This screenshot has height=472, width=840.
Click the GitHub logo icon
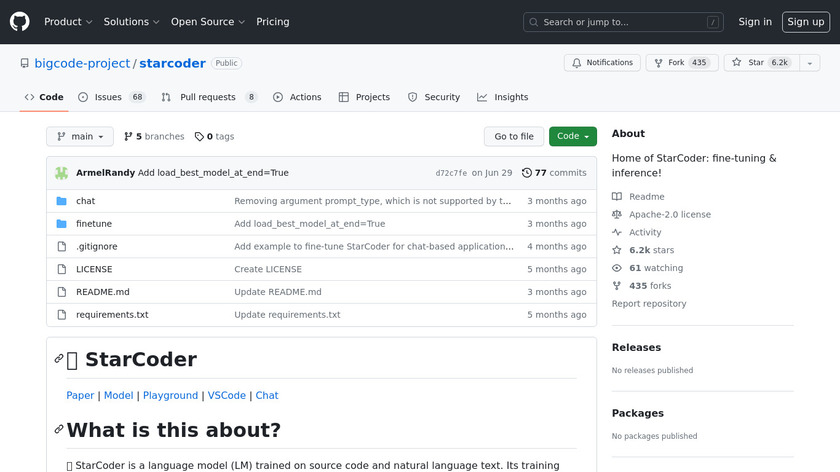[x=20, y=21]
